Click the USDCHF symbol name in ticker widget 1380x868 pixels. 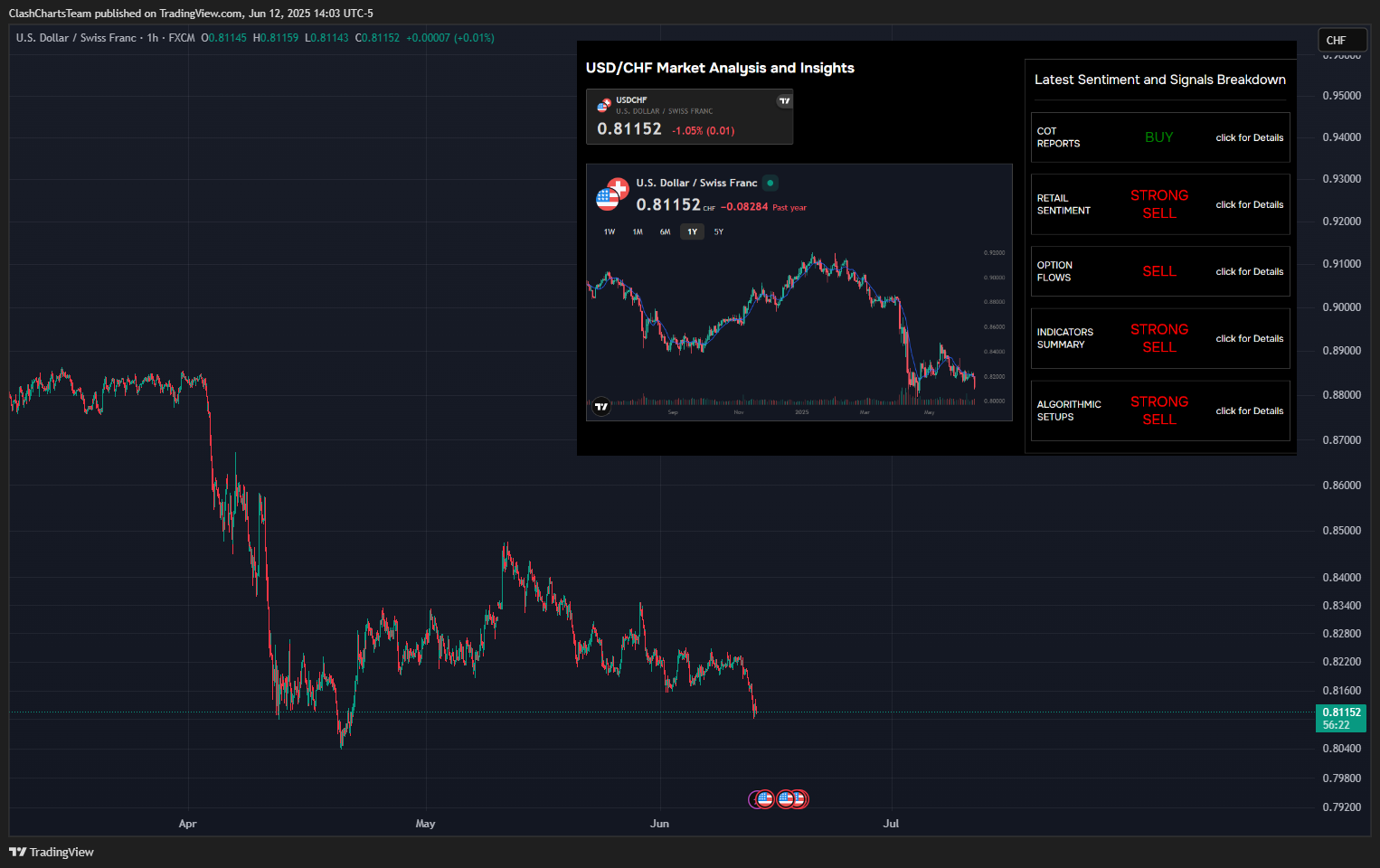(x=631, y=100)
